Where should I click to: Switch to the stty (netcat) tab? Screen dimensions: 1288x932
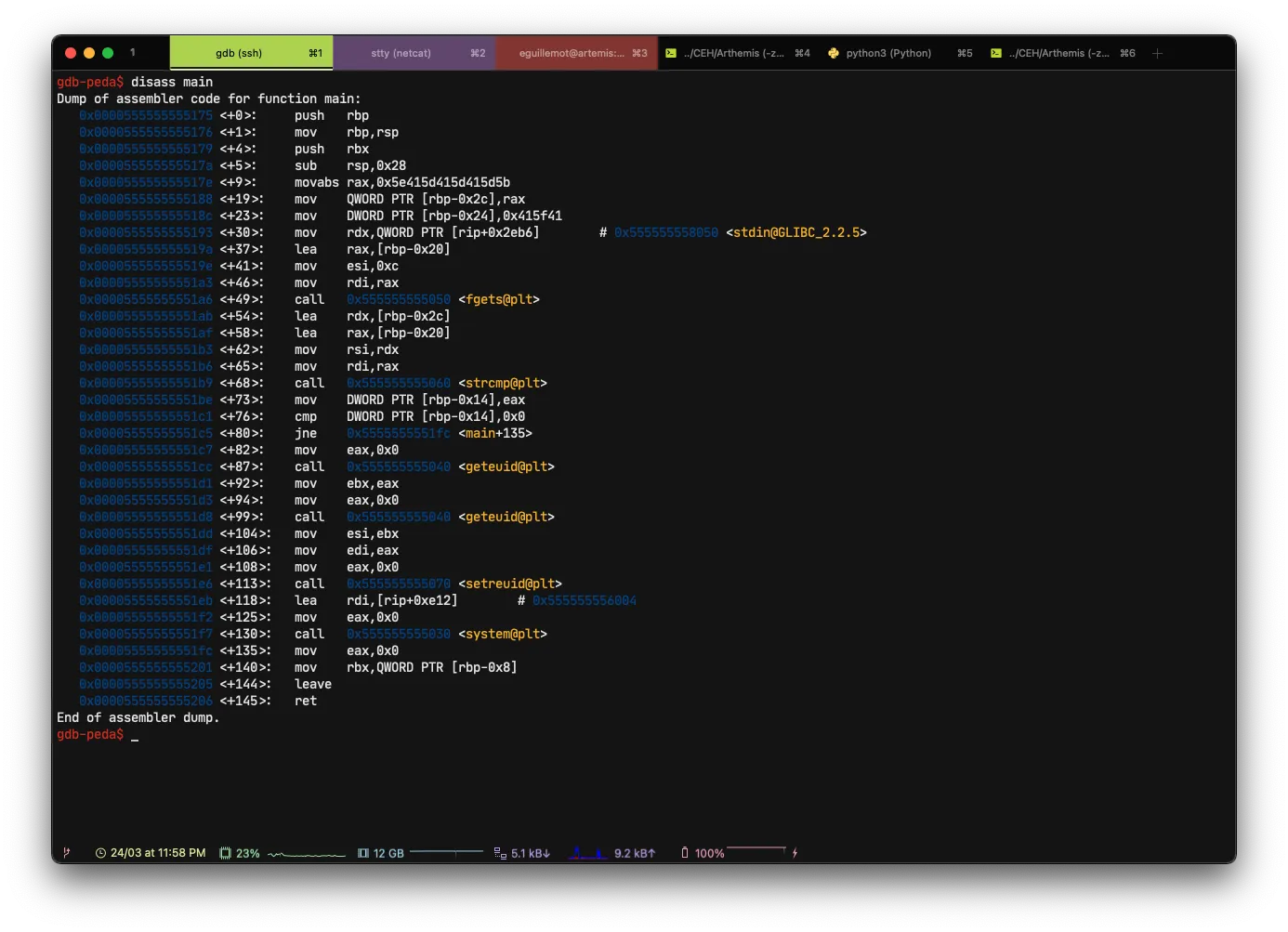tap(414, 53)
